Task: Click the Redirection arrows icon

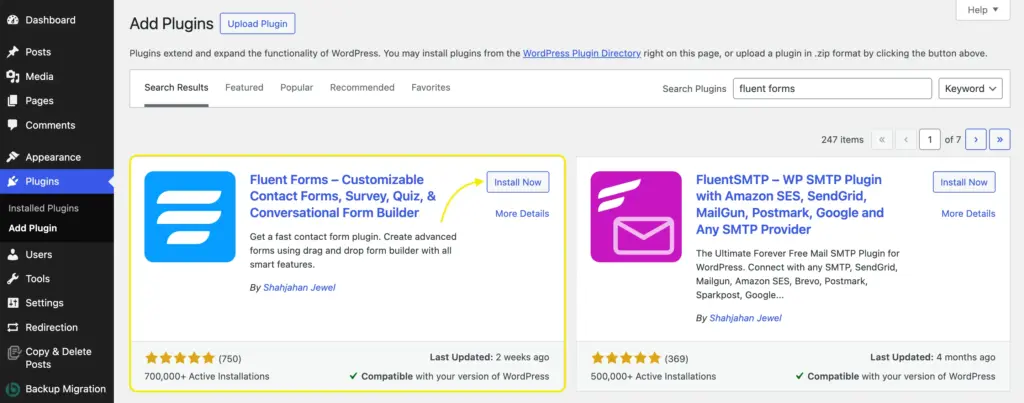Action: 12,327
